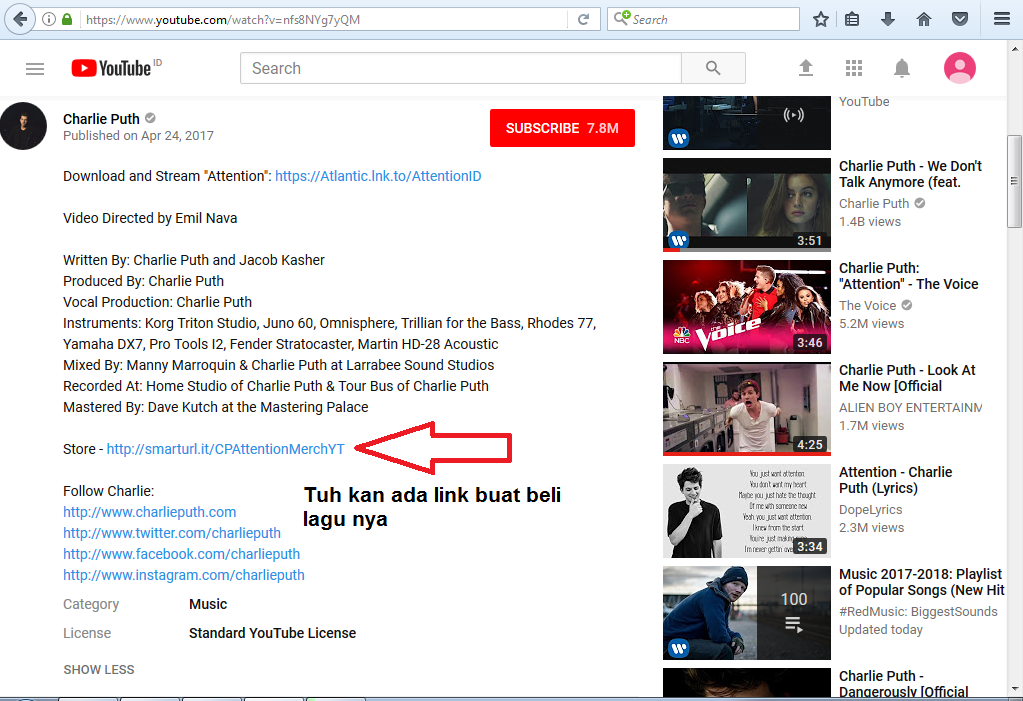Open The Voice Attention performance thumbnail
Viewport: 1023px width, 701px height.
pos(747,307)
